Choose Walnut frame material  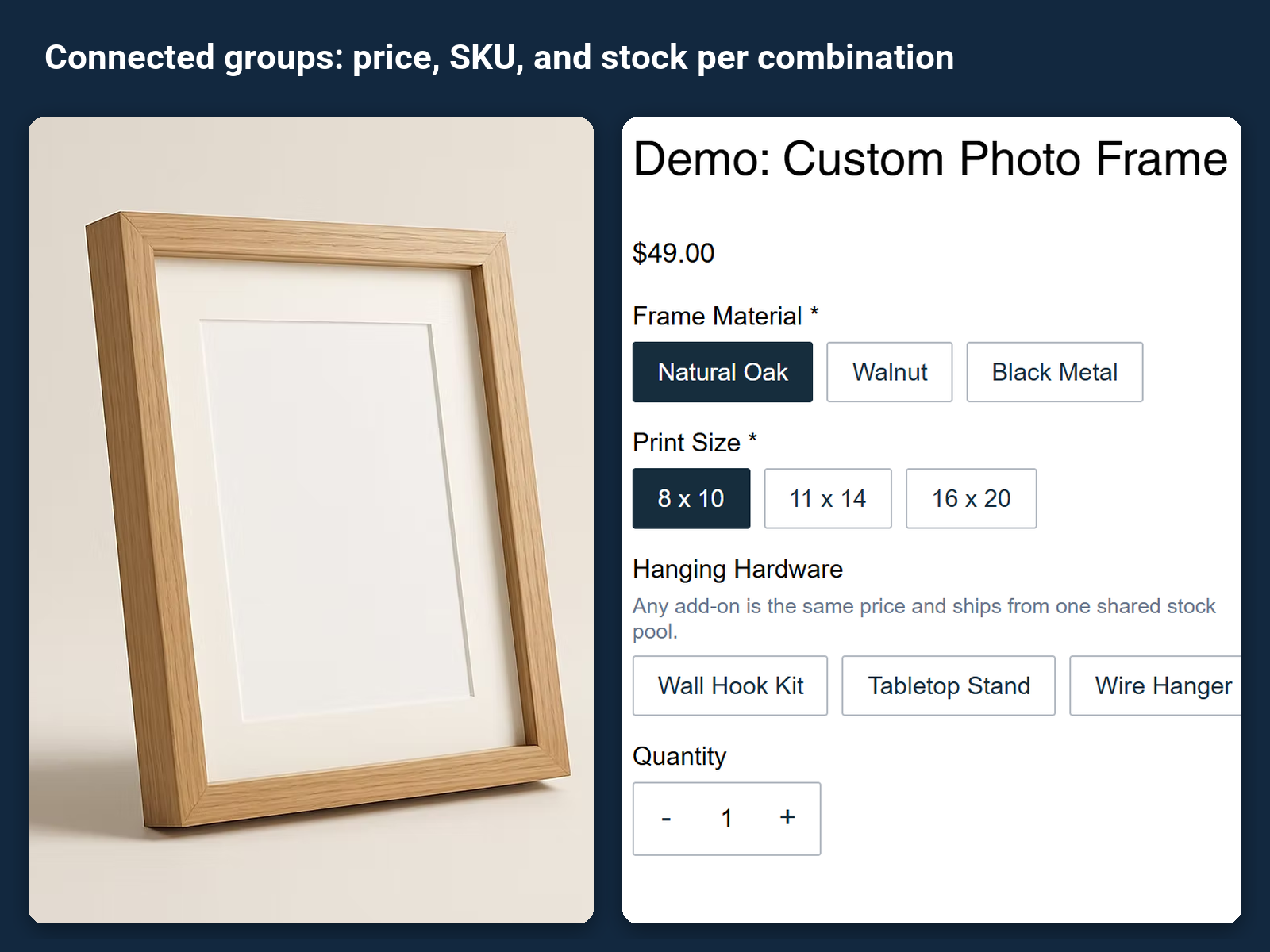point(889,372)
